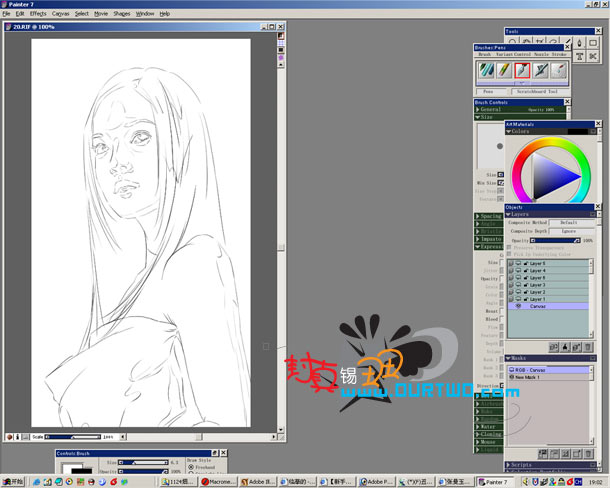Select the Rectangular selection tool
This screenshot has height=488, width=610.
pos(593,43)
